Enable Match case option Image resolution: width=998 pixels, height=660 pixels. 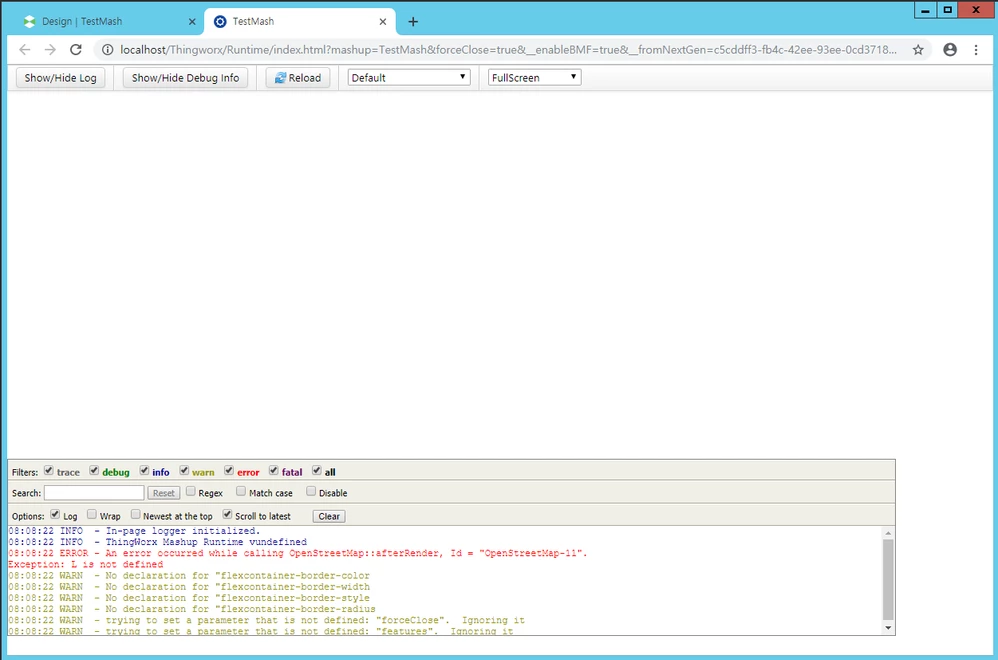pyautogui.click(x=241, y=491)
